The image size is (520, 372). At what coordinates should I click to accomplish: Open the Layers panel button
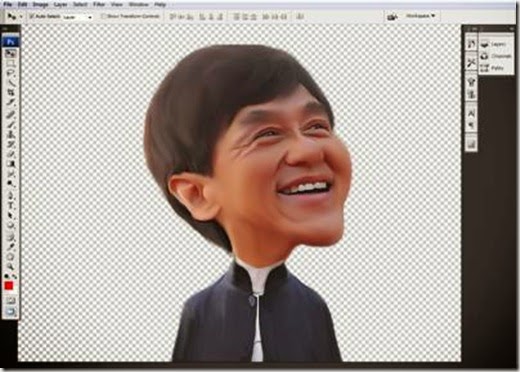[x=494, y=44]
